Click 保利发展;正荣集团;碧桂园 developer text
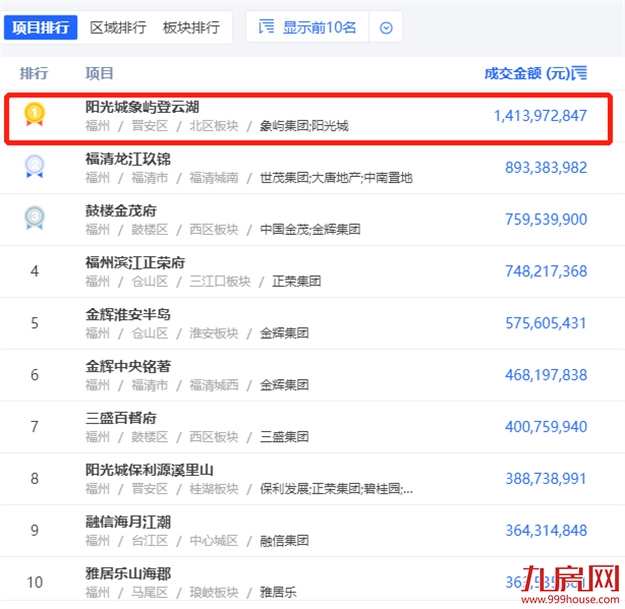 pyautogui.click(x=336, y=489)
